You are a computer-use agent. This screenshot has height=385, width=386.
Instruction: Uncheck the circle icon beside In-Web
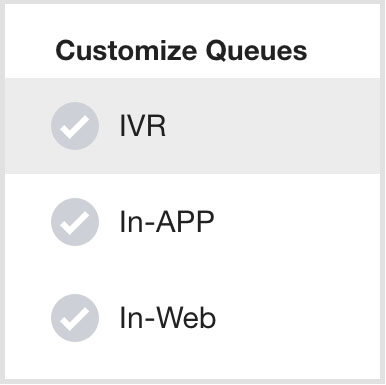pyautogui.click(x=75, y=318)
